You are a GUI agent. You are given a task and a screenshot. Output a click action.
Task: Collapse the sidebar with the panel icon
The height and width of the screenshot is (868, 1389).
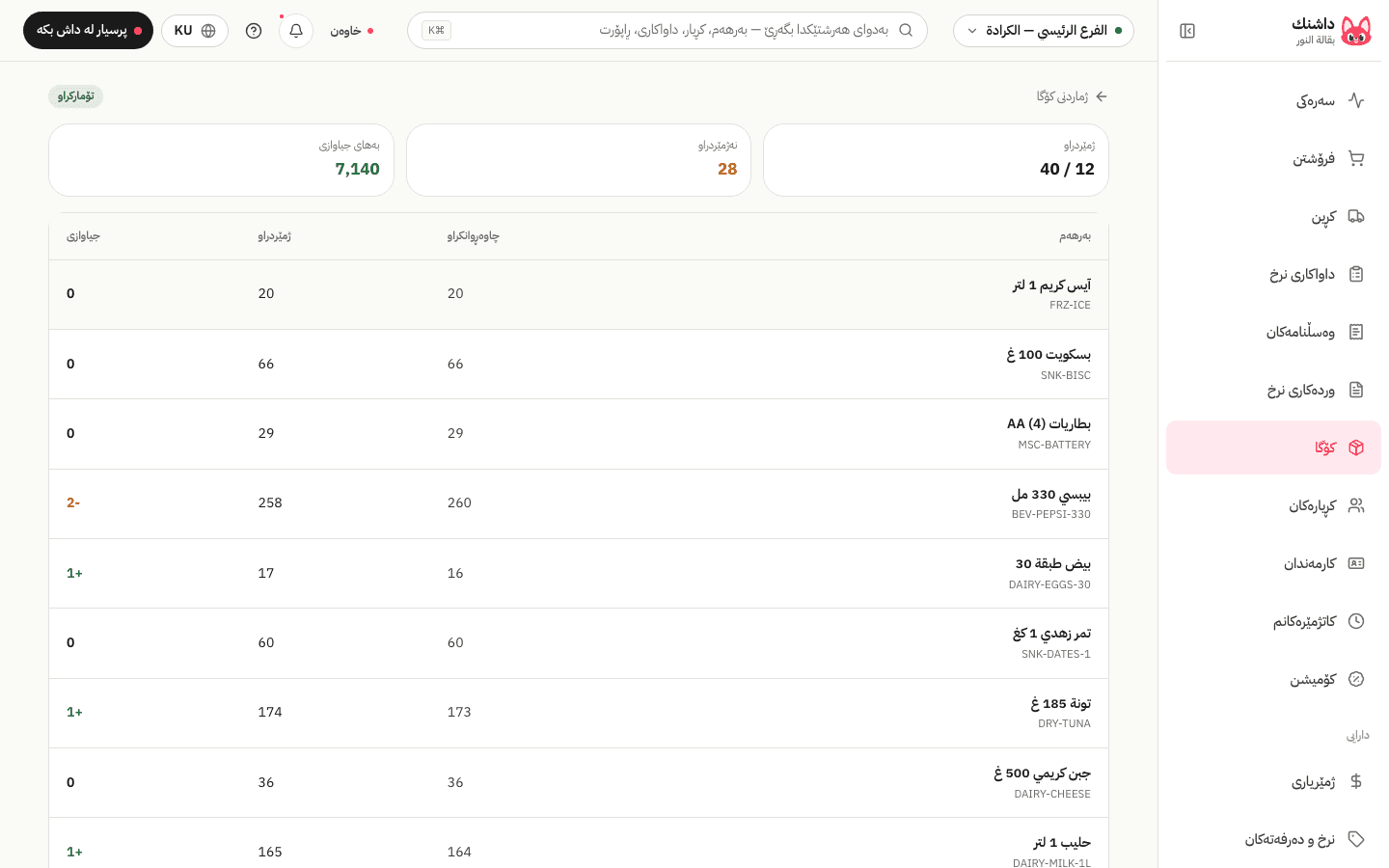1187,31
